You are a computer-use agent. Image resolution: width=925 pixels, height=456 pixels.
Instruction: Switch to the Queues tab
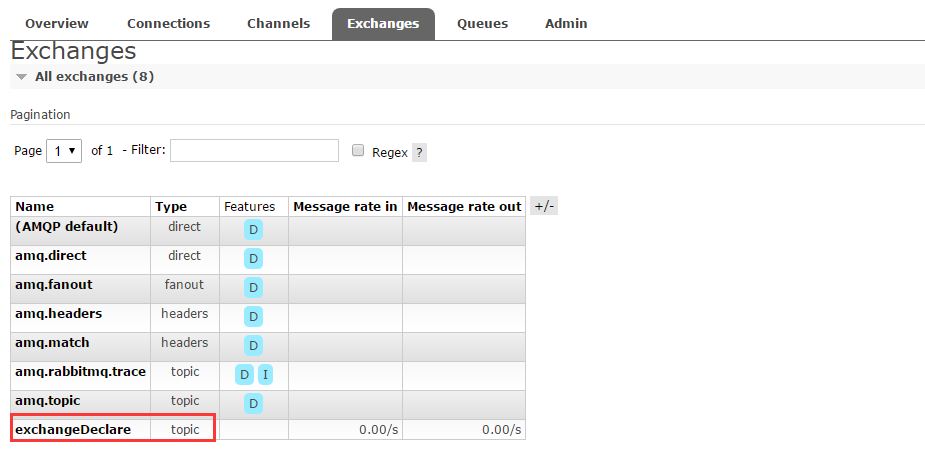click(482, 24)
